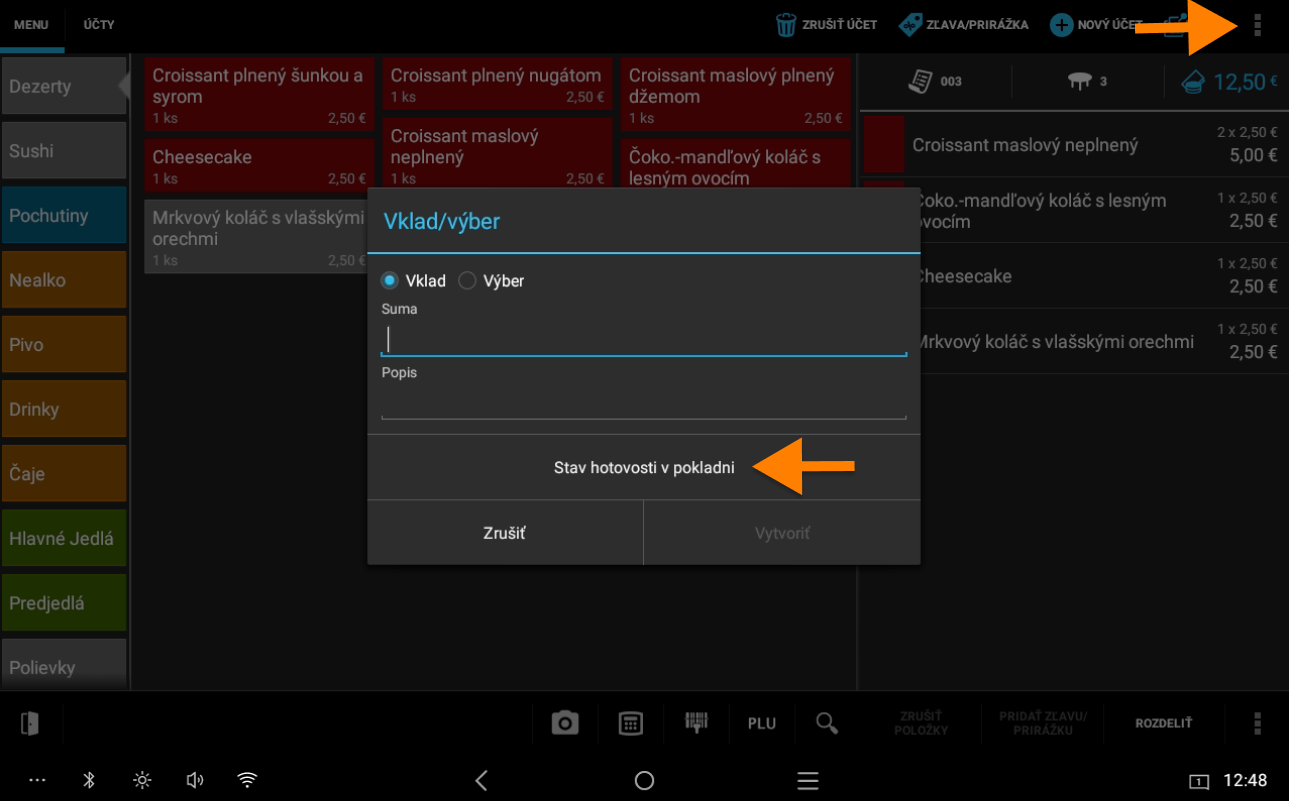Image resolution: width=1289 pixels, height=805 pixels.
Task: Select Sushi category in sidebar
Action: pos(63,151)
